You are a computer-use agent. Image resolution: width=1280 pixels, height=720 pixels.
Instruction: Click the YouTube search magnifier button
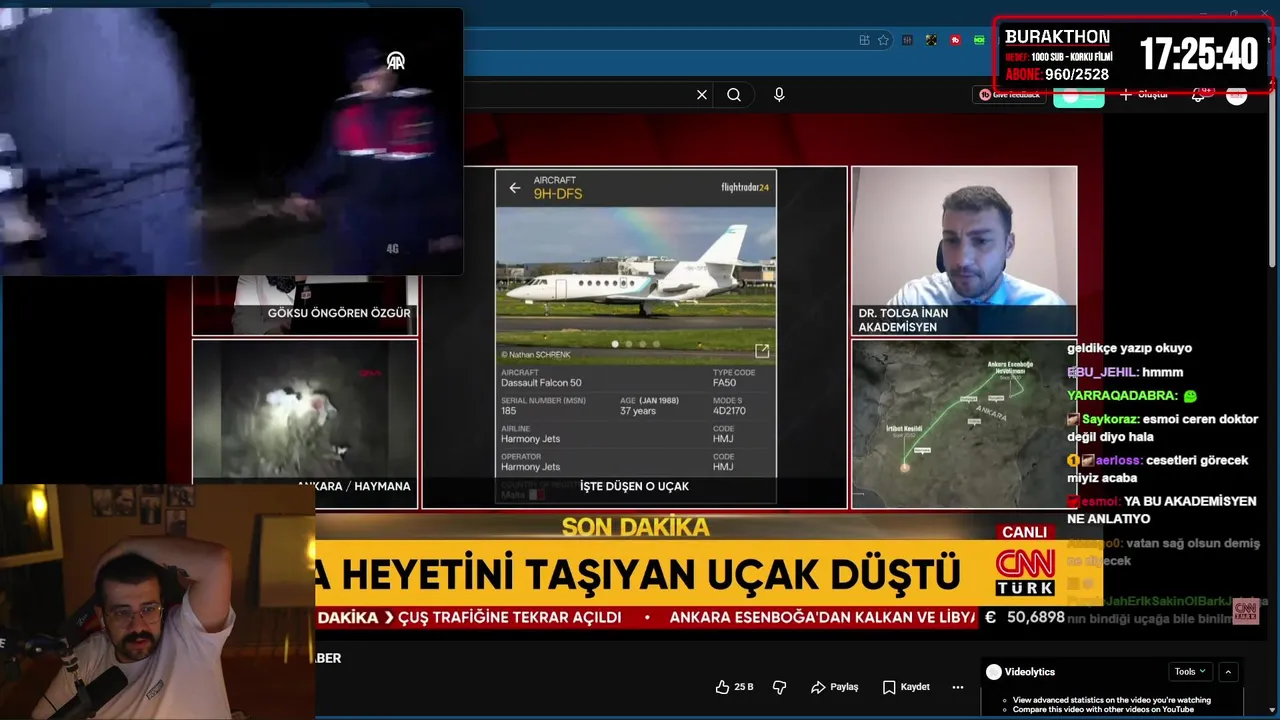tap(734, 95)
